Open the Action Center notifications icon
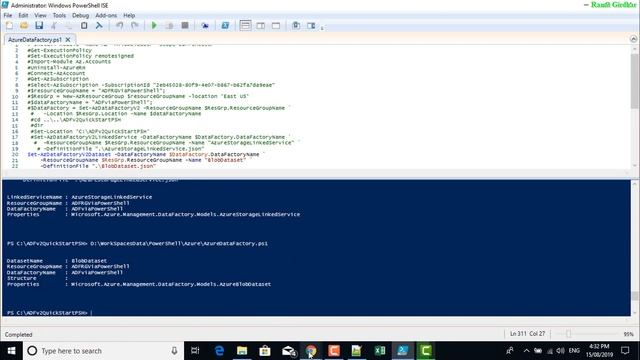Screen dimensions: 640x360 625,351
